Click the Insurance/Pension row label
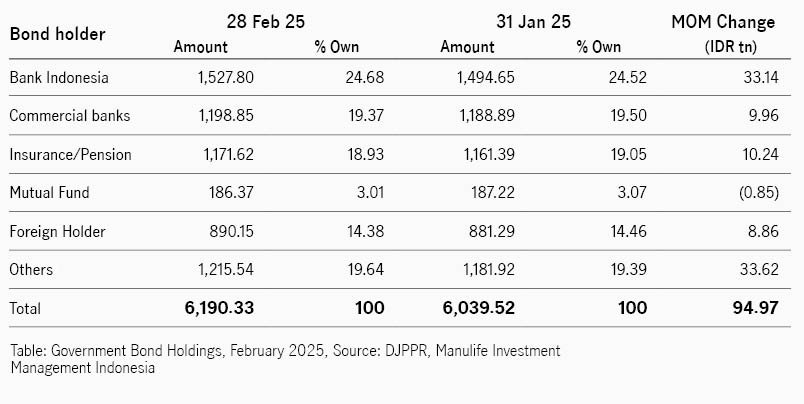Image resolution: width=804 pixels, height=404 pixels. coord(71,154)
